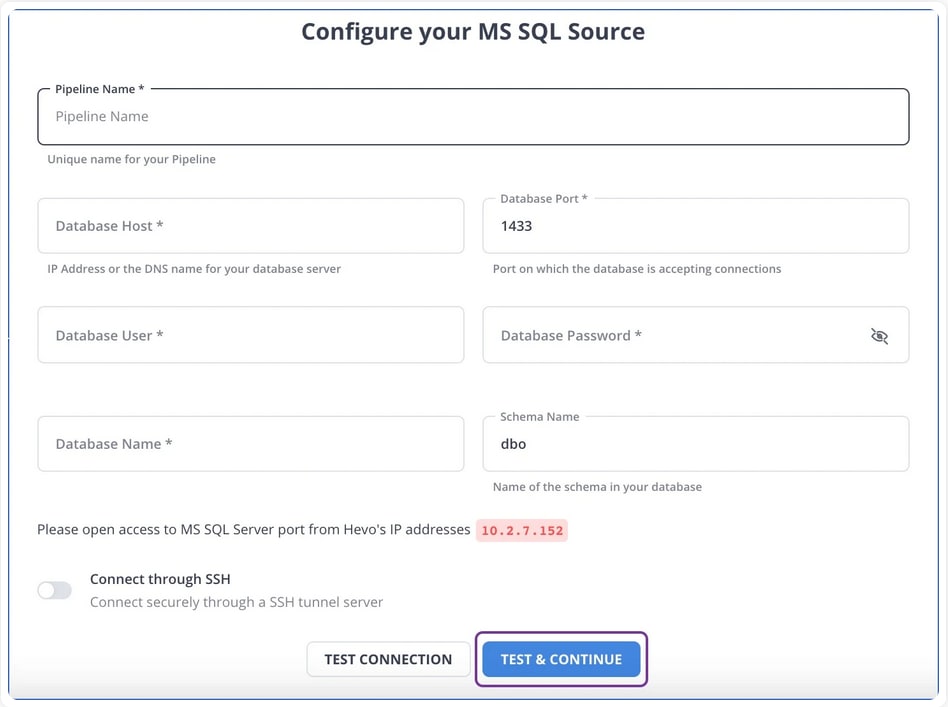The height and width of the screenshot is (707, 948).
Task: Click the TEST & CONTINUE button
Action: click(x=561, y=659)
